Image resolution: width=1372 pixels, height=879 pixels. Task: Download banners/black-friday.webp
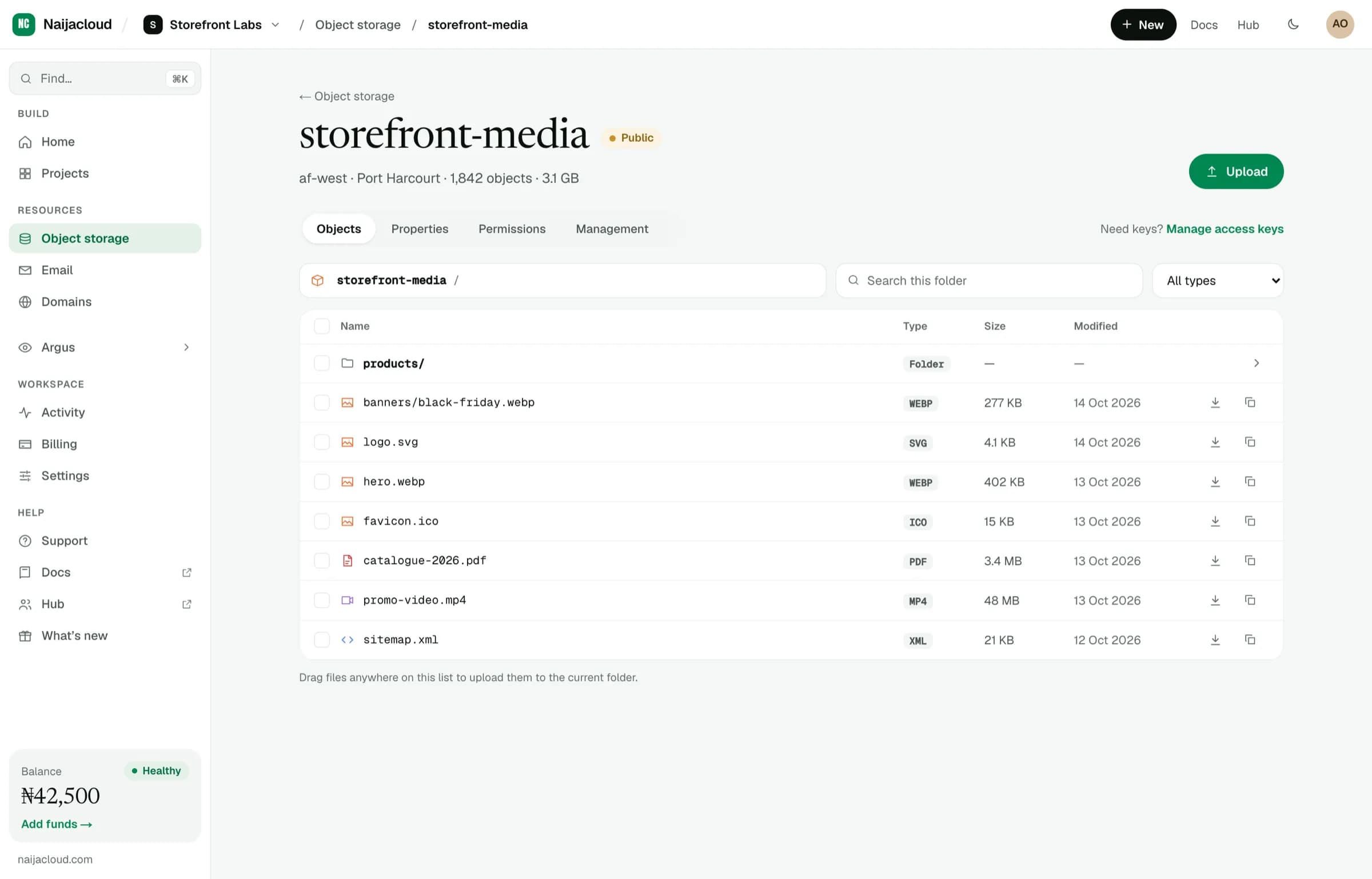point(1215,402)
